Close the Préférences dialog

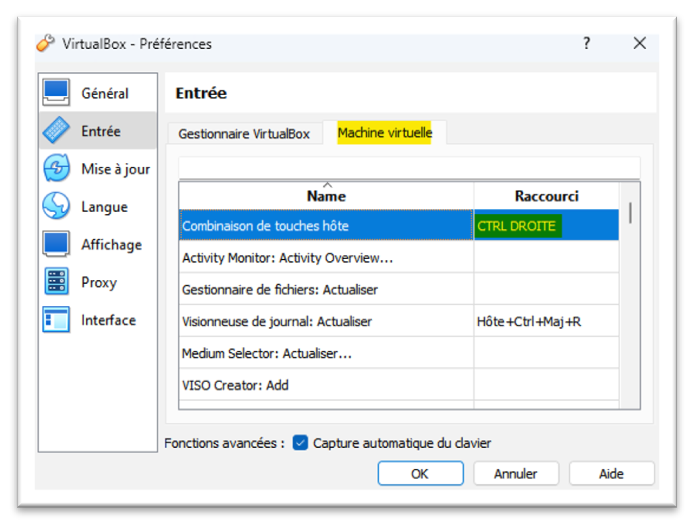640,43
